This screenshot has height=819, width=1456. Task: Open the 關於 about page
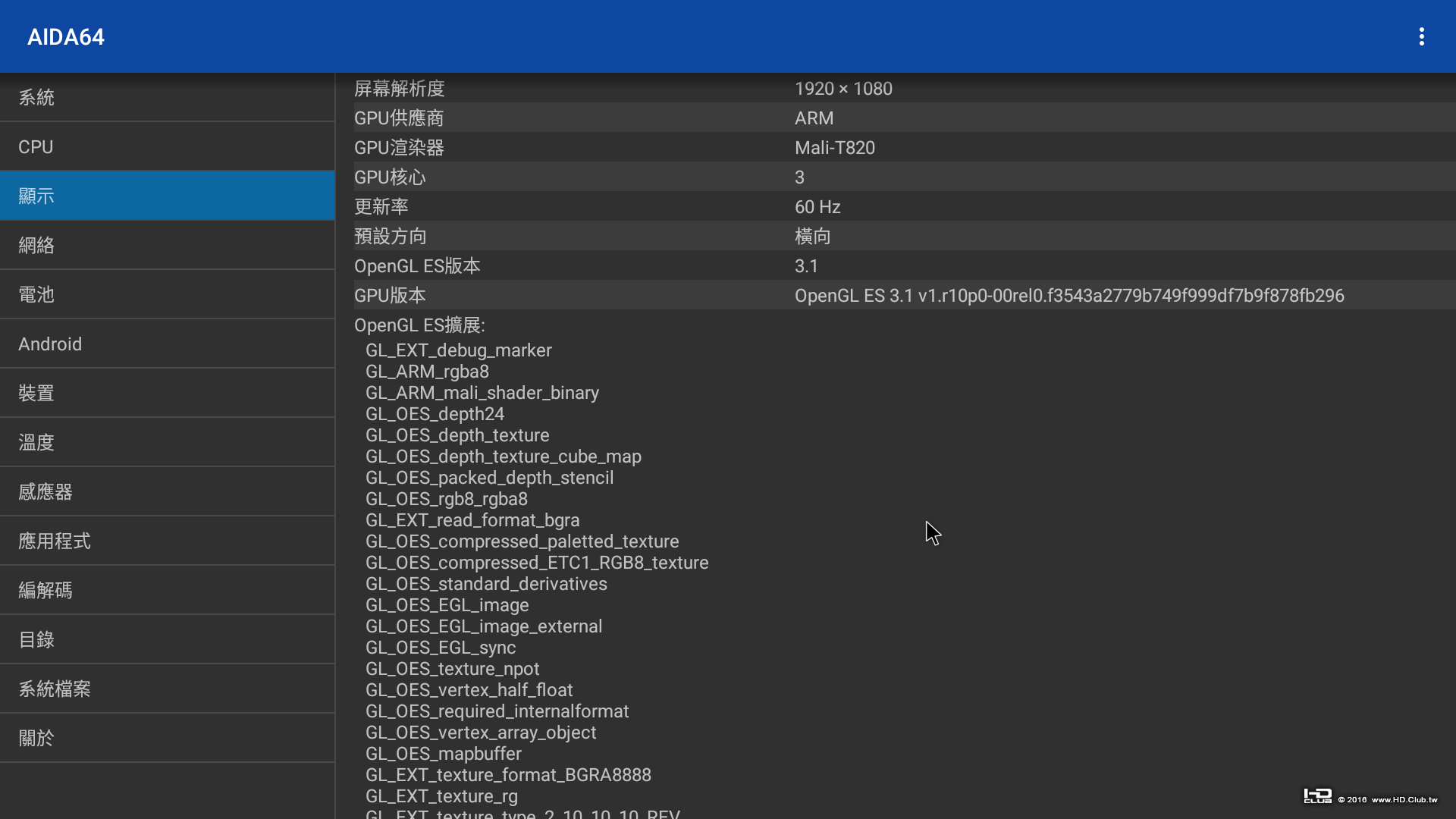(167, 738)
